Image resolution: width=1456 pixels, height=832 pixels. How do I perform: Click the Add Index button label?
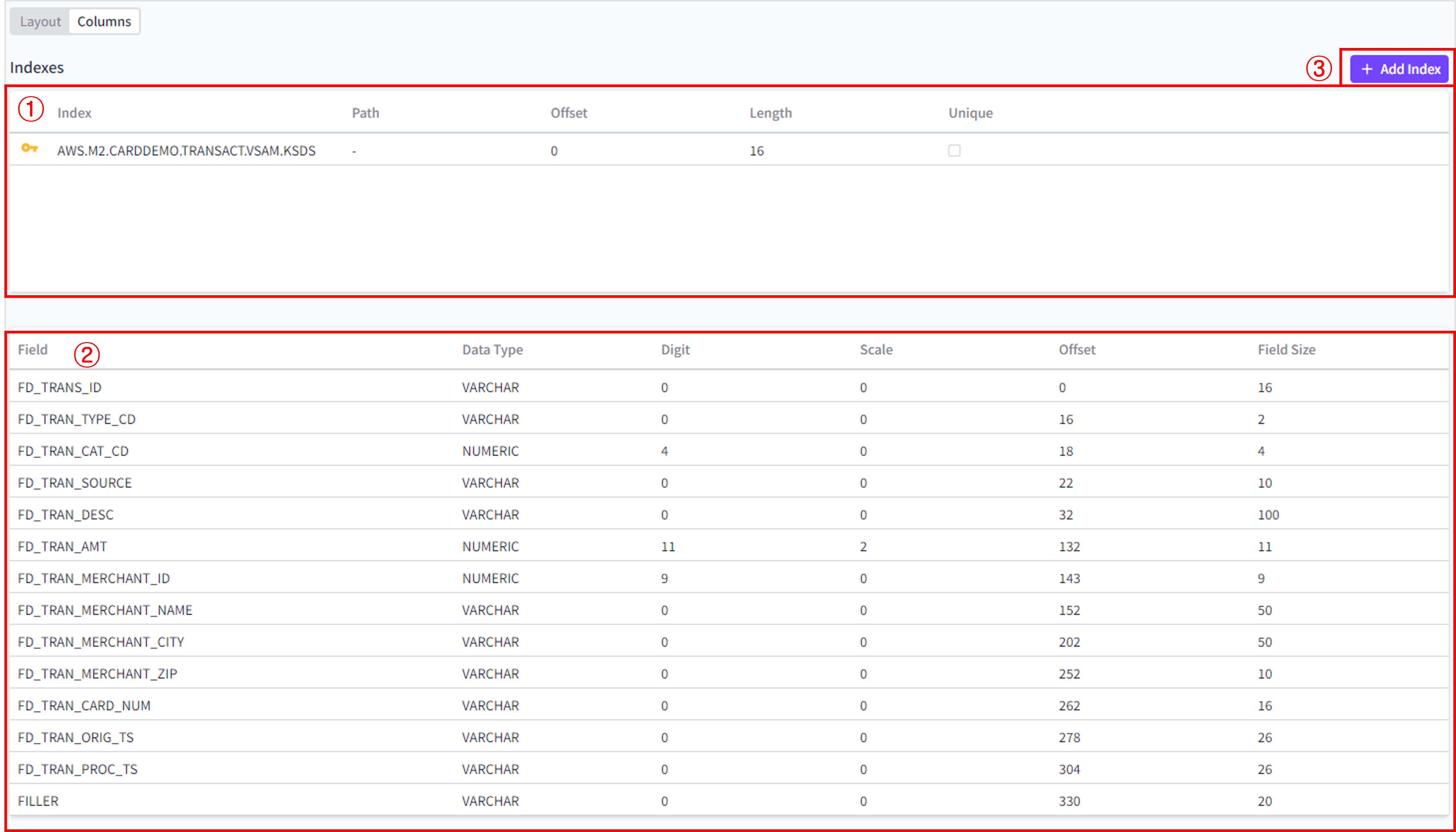tap(1410, 69)
